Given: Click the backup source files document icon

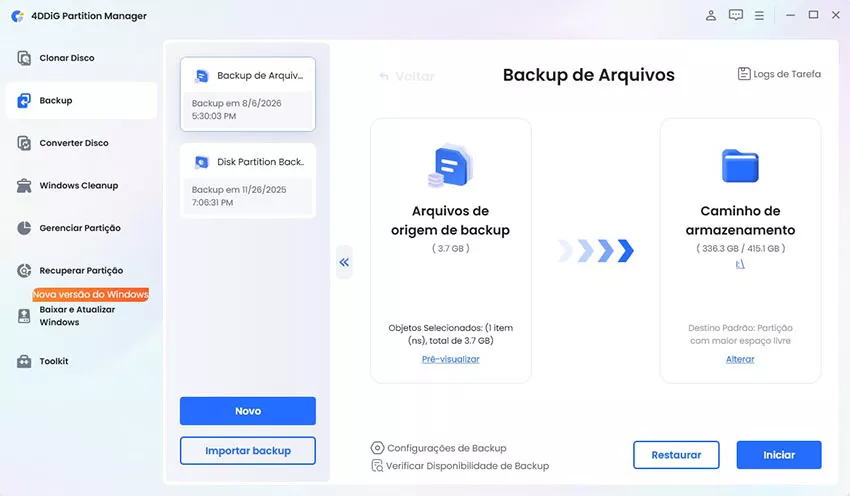Looking at the screenshot, I should [x=450, y=165].
